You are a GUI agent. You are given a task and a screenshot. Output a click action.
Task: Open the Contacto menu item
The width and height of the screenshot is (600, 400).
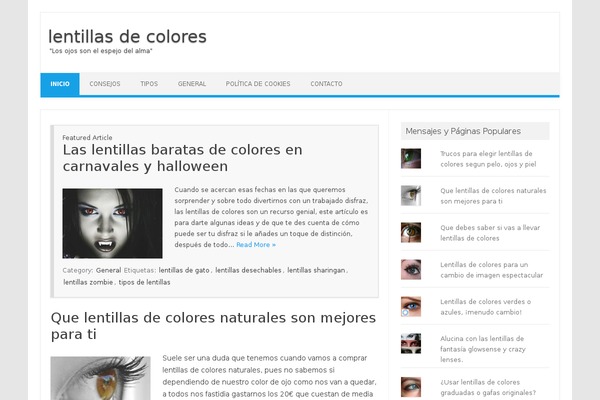326,84
